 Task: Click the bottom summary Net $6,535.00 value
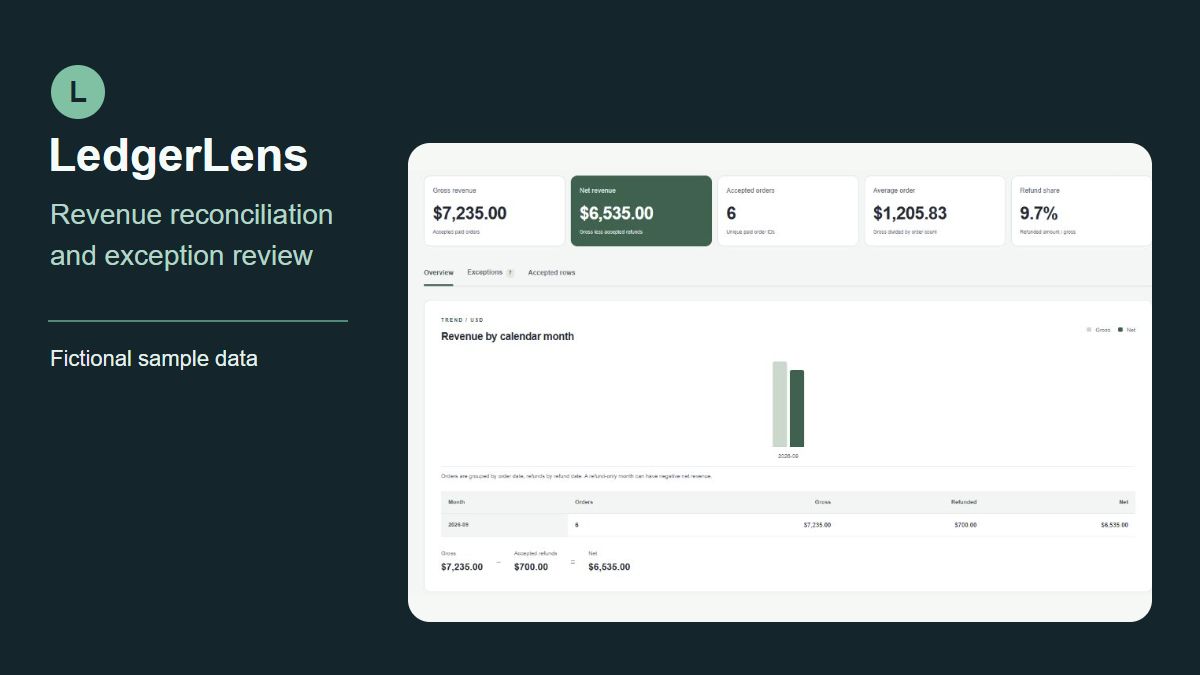click(x=609, y=567)
